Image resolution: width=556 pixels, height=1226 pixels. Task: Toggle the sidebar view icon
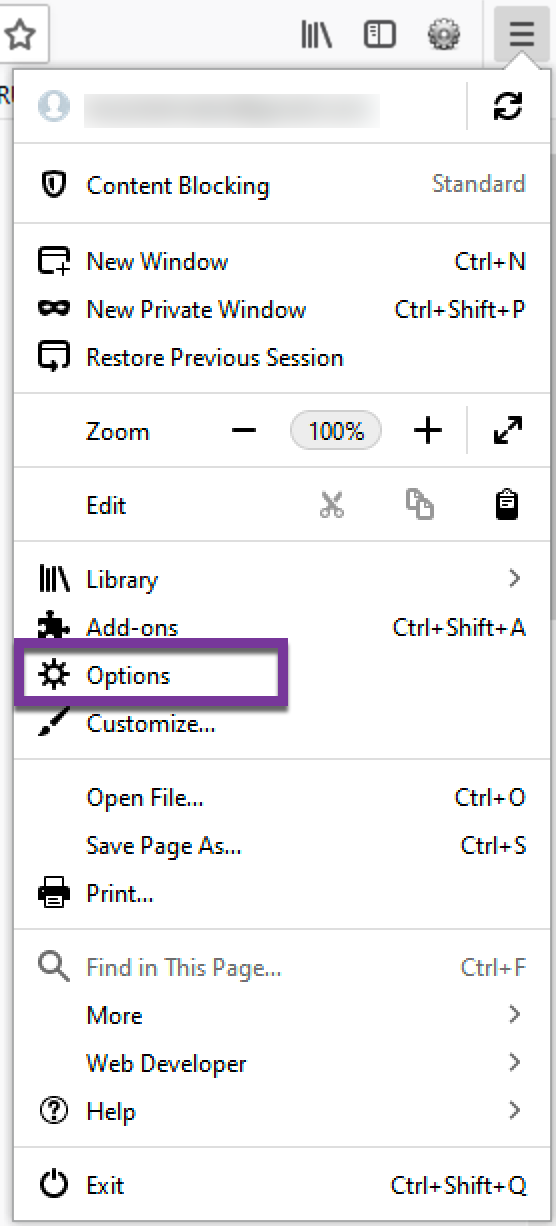coord(380,36)
